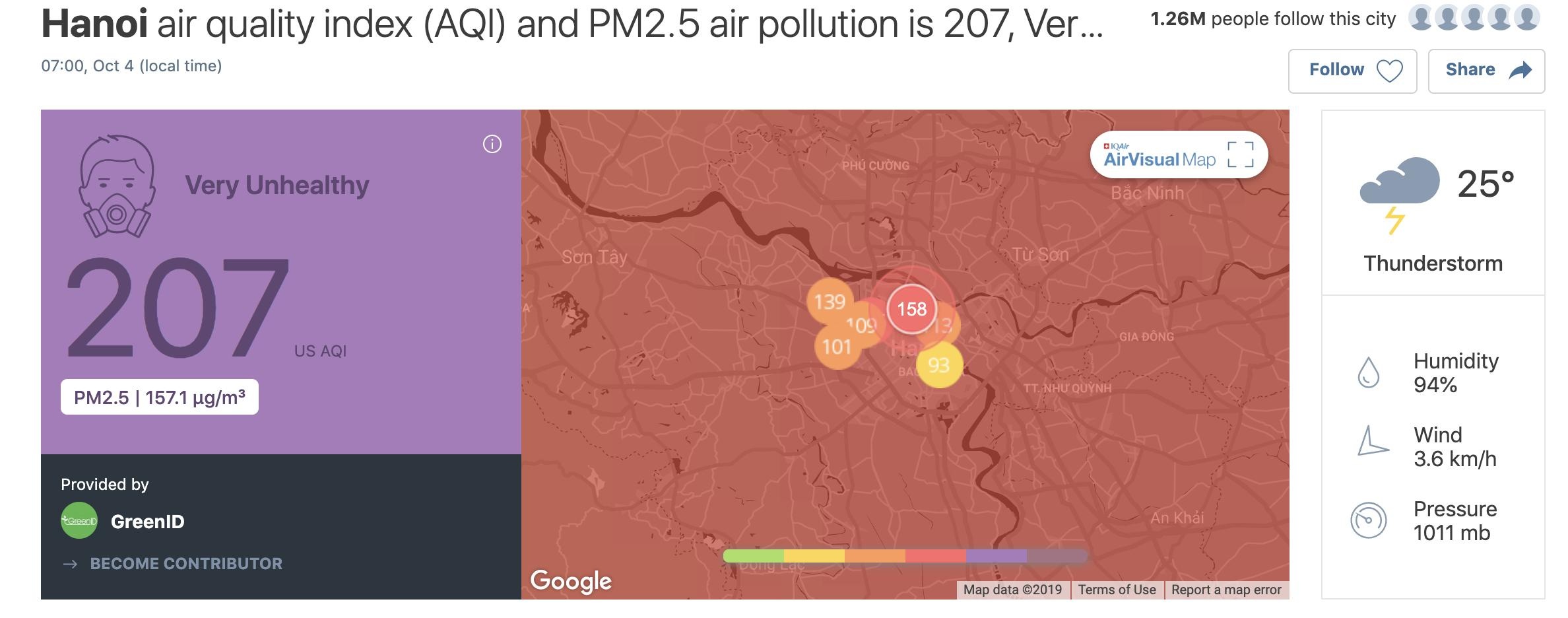
Task: Expand the AirVisual map to fullscreen
Action: pyautogui.click(x=1240, y=155)
